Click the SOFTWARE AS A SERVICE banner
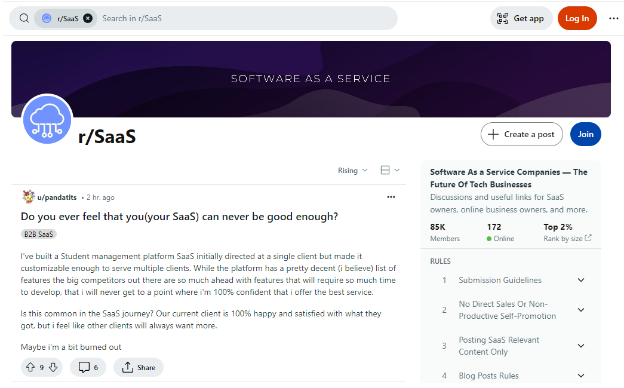The width and height of the screenshot is (624, 388). (x=311, y=79)
